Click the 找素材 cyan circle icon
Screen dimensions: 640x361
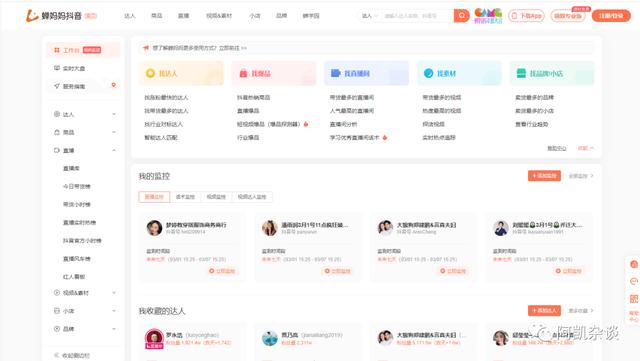click(428, 73)
